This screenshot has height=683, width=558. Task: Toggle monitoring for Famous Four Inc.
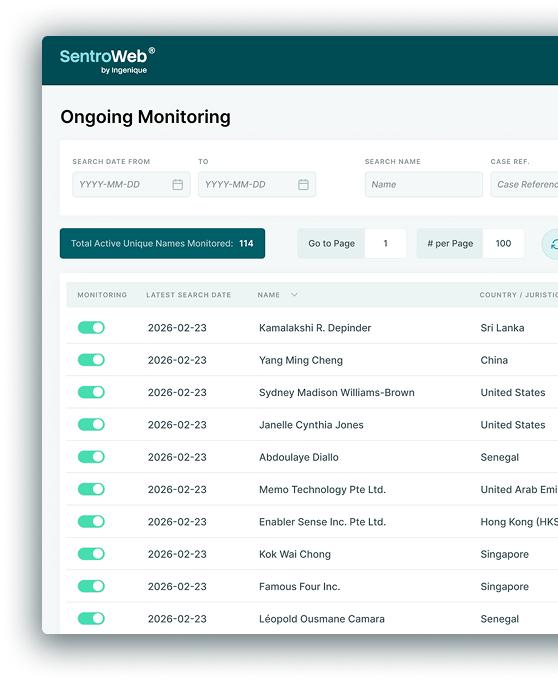(91, 586)
